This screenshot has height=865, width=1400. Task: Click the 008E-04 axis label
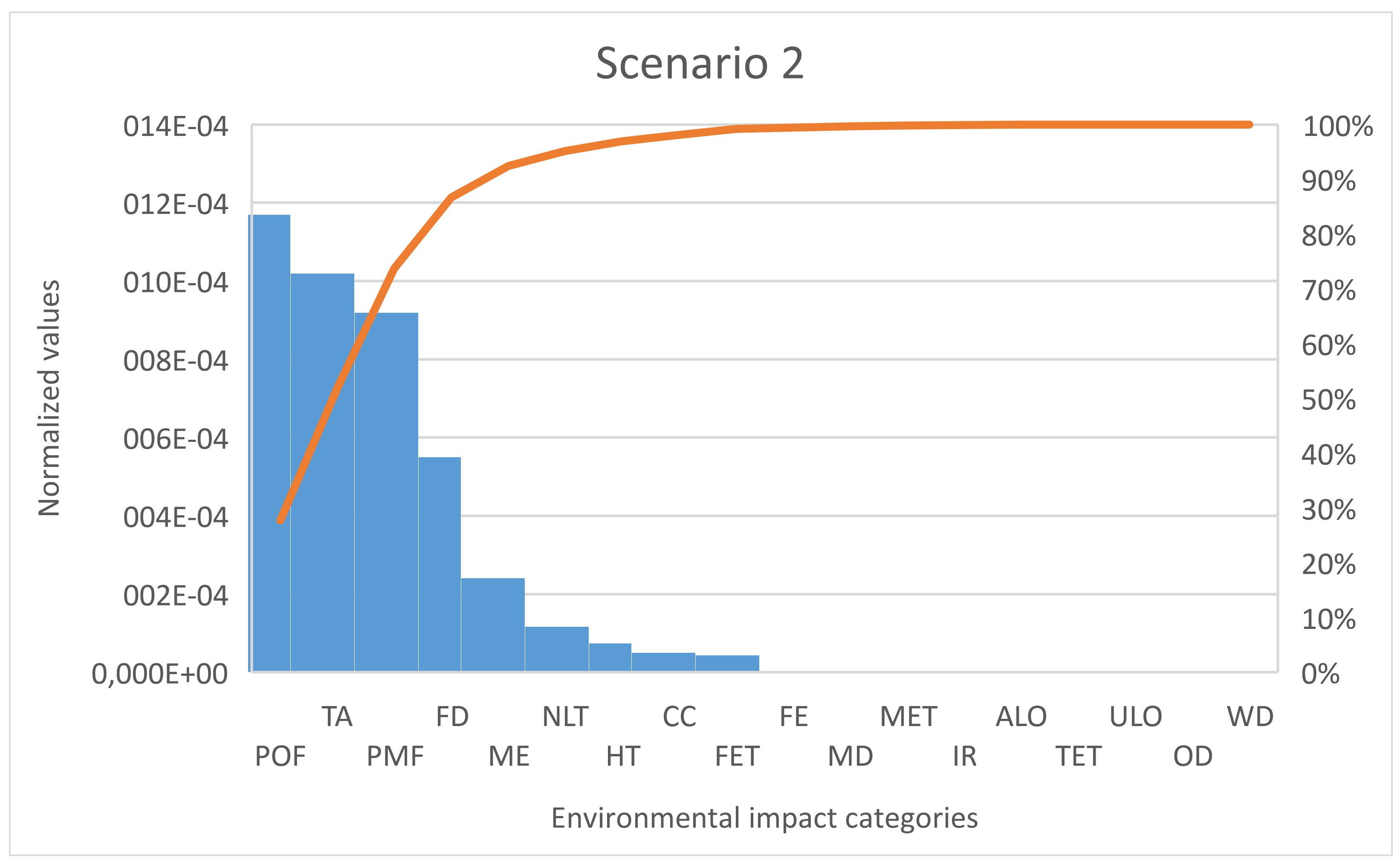click(176, 362)
